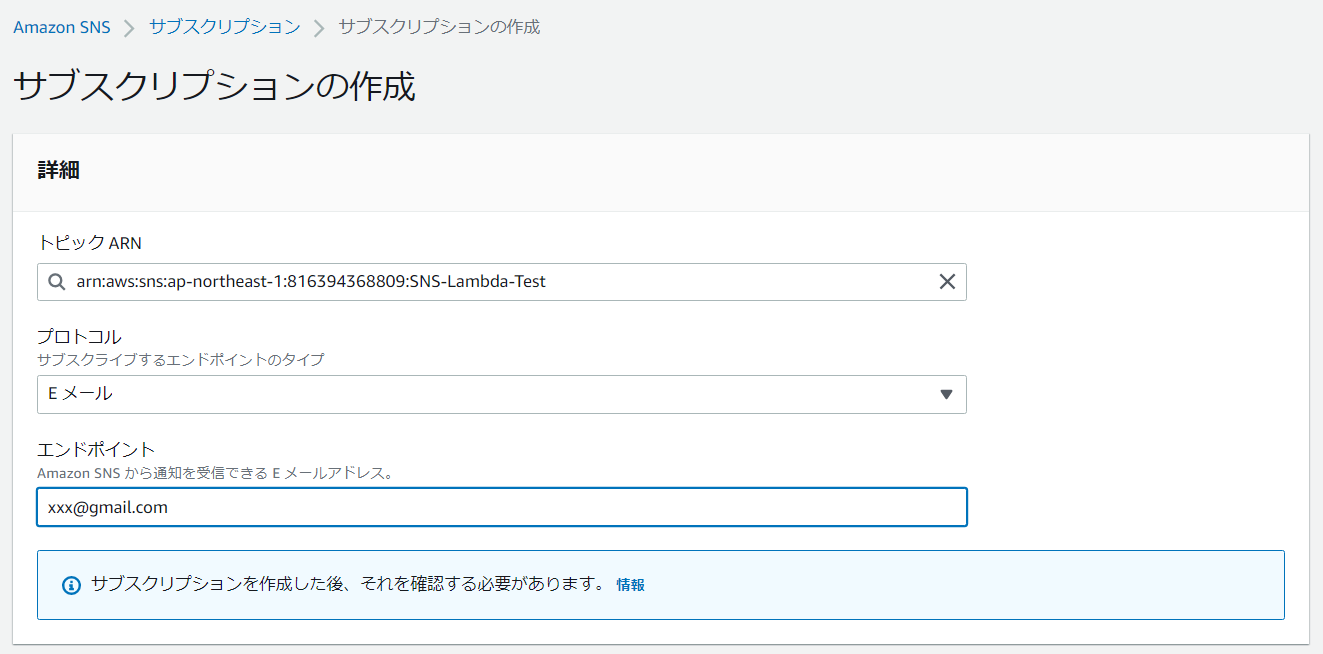Click the エンドポイント email input field

(x=502, y=507)
